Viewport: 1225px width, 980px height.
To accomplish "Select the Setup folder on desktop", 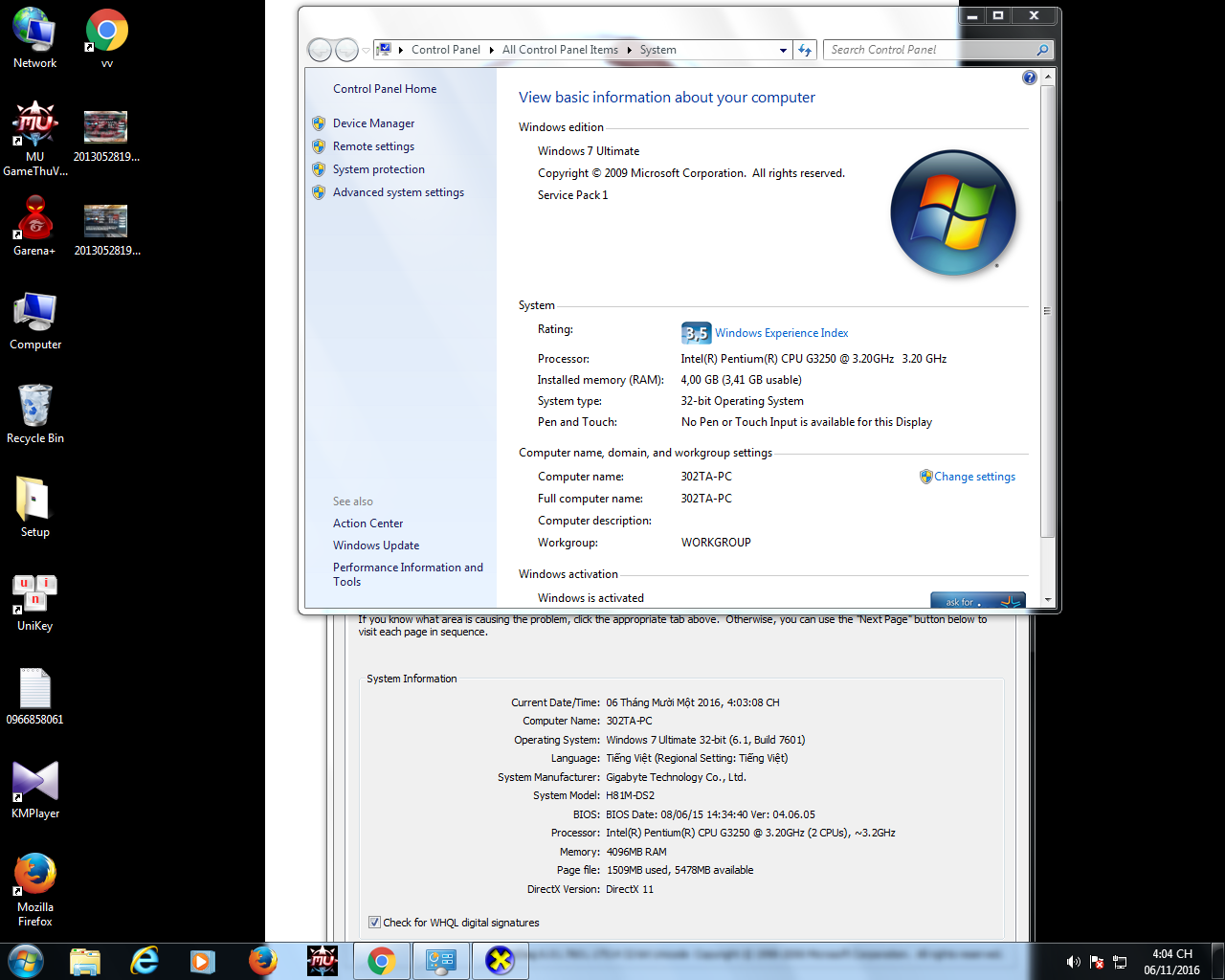I will [x=34, y=507].
